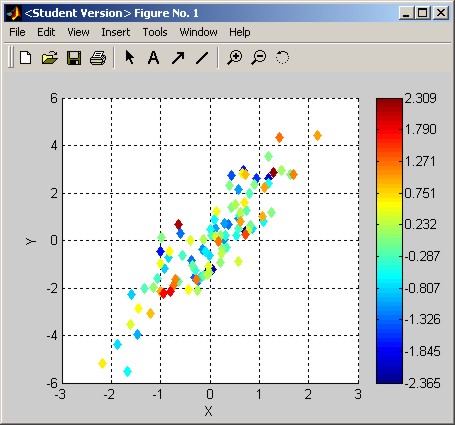Choose the Insert Arrow tool
This screenshot has width=455, height=425.
(178, 58)
